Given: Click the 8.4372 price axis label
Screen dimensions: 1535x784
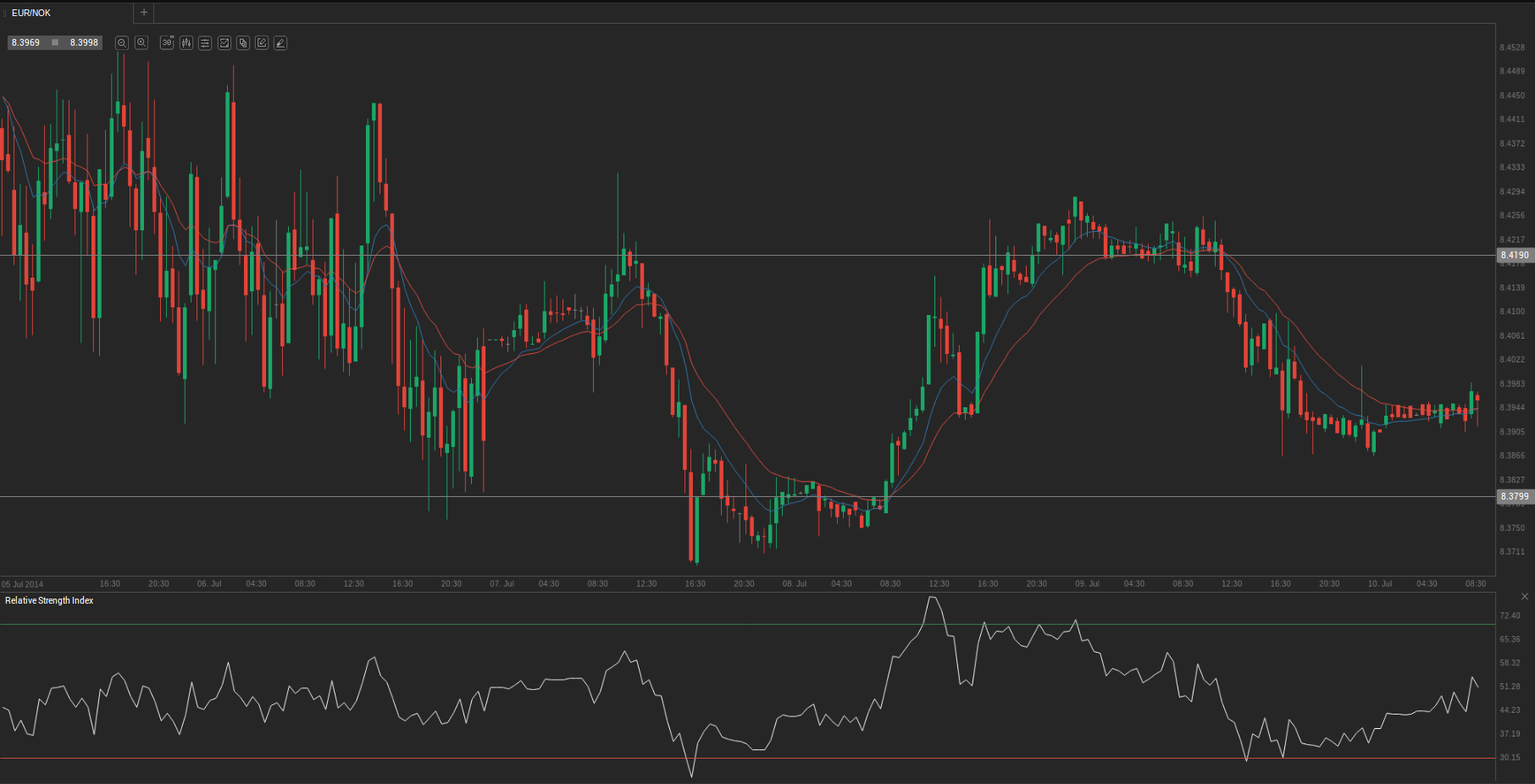Looking at the screenshot, I should [1512, 144].
